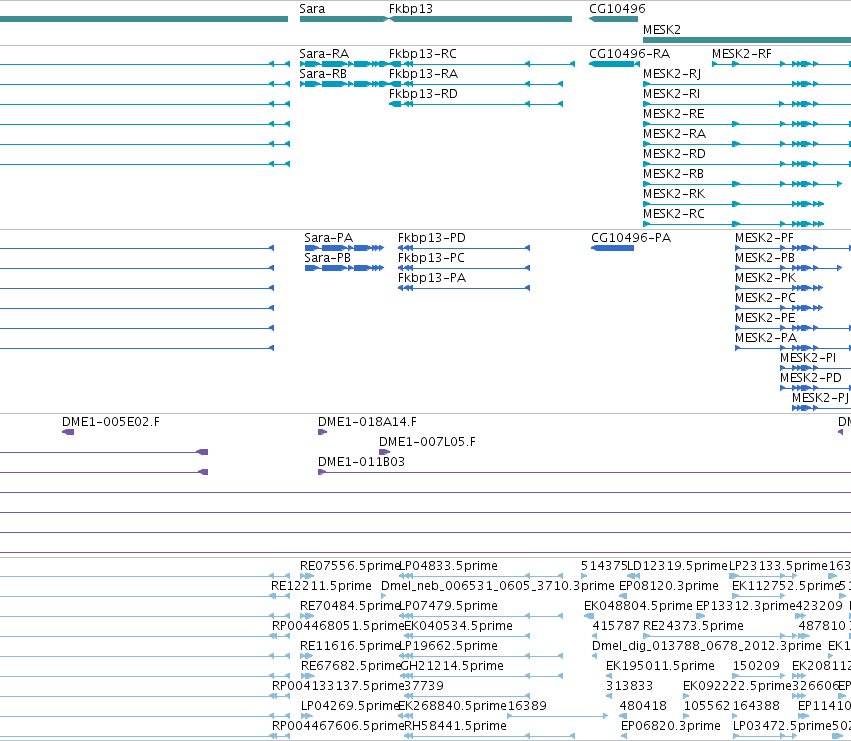
Task: Open EST Dmel_neb_006531_0605_3710.3prime
Action: [498, 586]
